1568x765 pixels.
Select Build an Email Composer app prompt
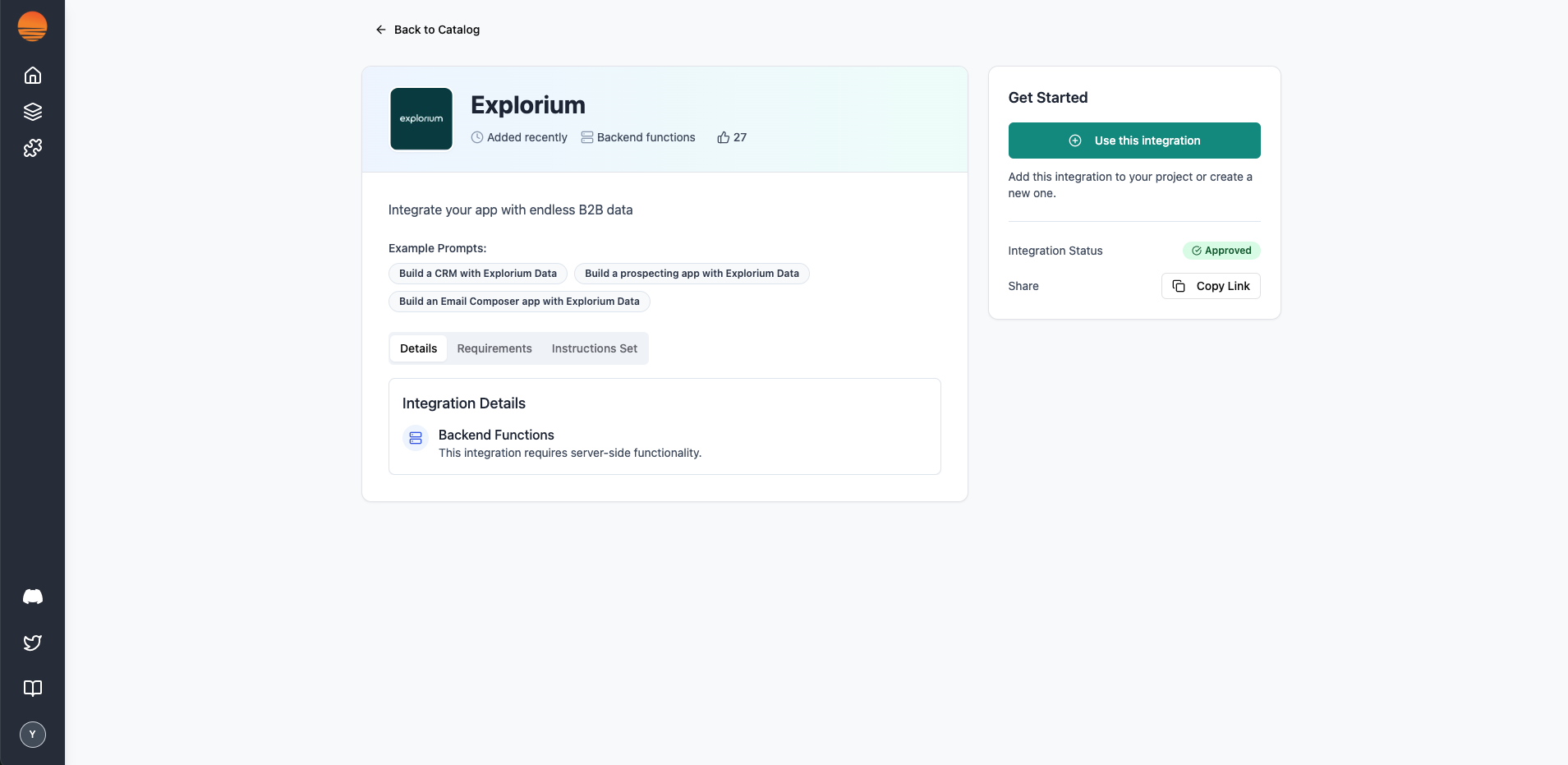click(x=519, y=302)
